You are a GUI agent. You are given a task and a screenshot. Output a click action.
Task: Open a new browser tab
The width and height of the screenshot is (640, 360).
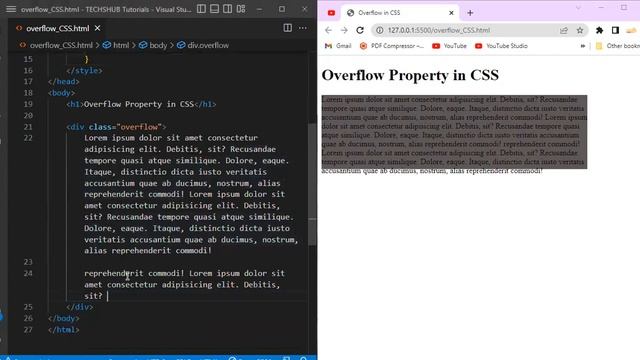point(470,13)
